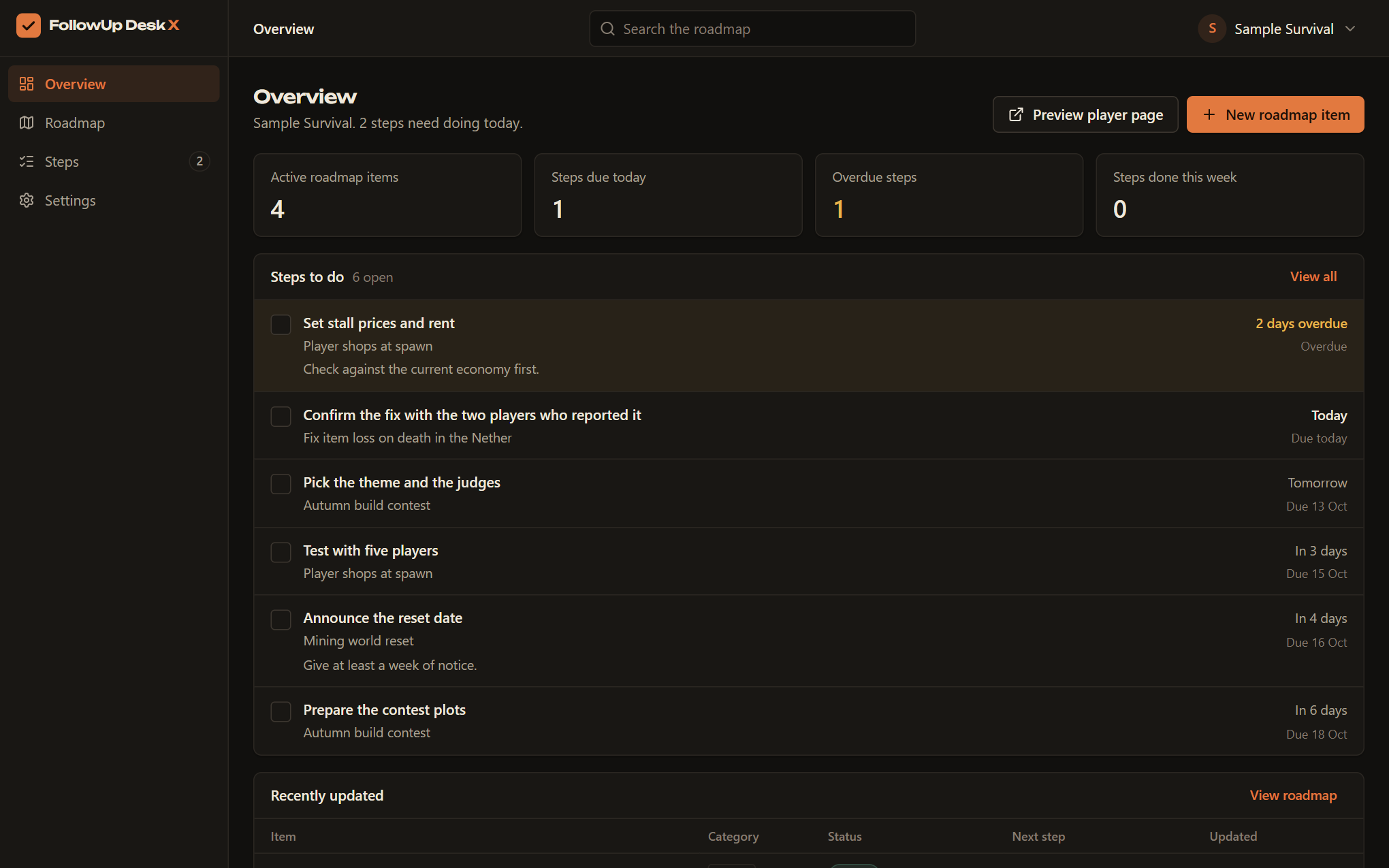Click the 'Next step' column header
Screen dimensions: 1389x868
pyautogui.click(x=1038, y=836)
